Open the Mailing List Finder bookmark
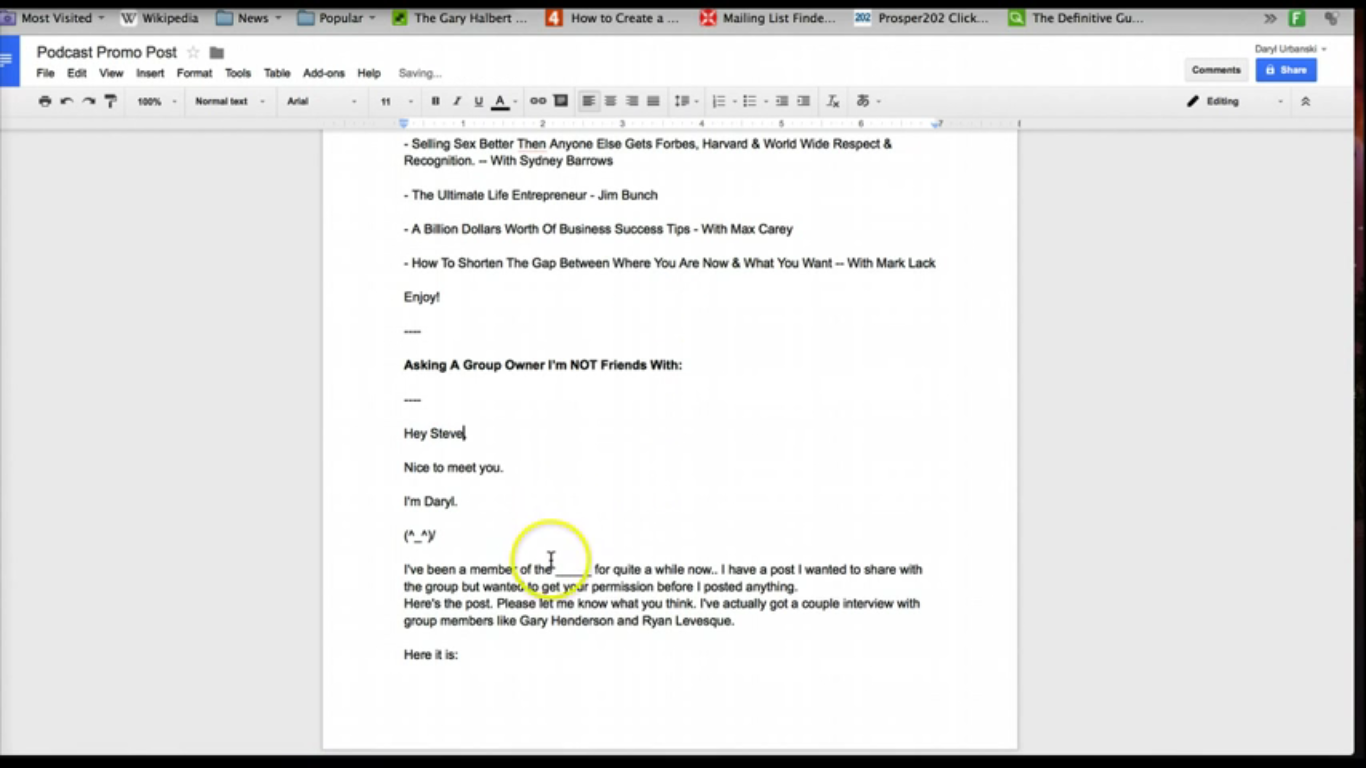Screen dimensions: 1366x768 point(768,18)
